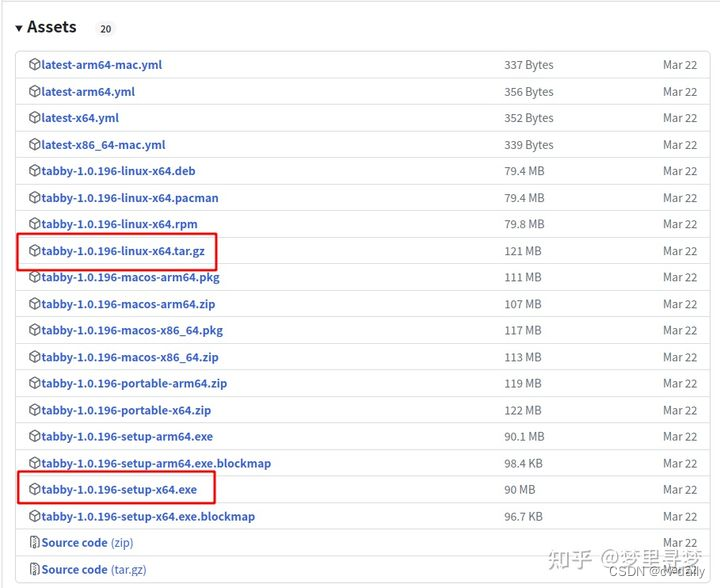
Task: Download Source code (zip)
Action: click(87, 543)
